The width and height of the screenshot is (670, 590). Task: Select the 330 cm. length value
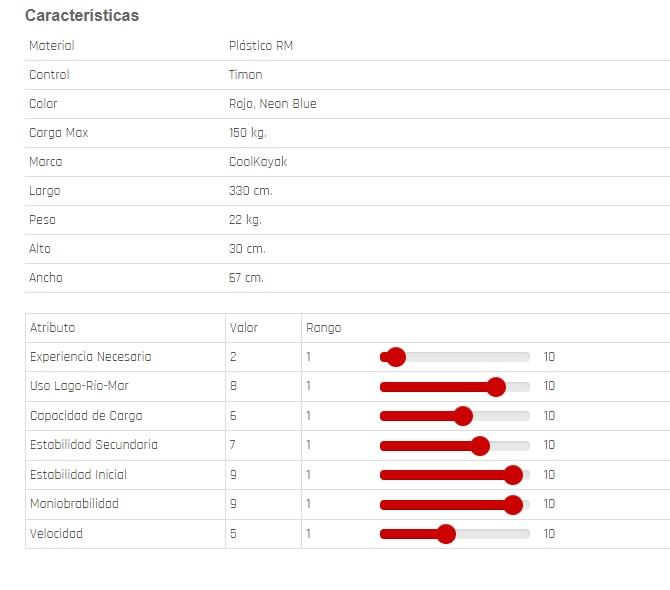pyautogui.click(x=250, y=191)
